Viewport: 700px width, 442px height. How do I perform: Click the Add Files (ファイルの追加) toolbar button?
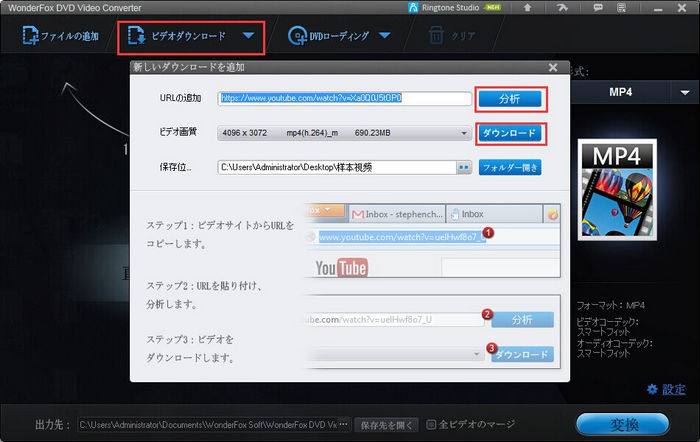(x=60, y=36)
